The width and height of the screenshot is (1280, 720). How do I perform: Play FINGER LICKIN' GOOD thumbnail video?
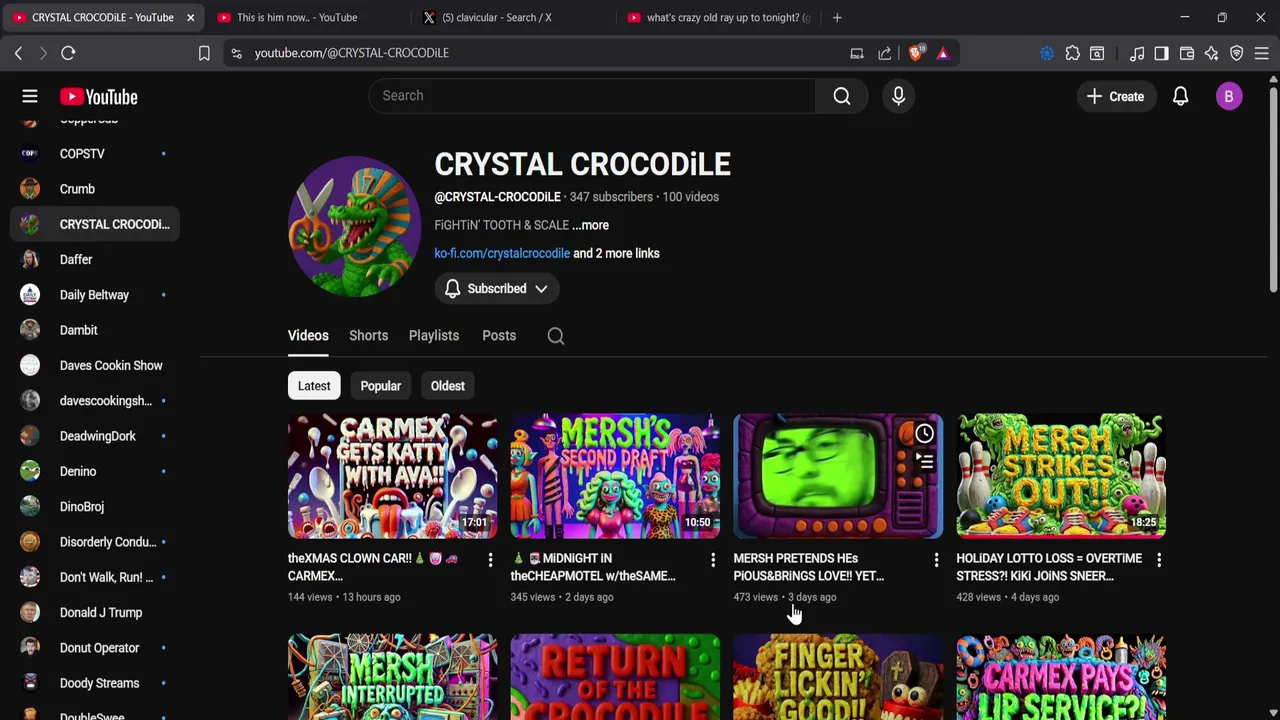tap(838, 677)
